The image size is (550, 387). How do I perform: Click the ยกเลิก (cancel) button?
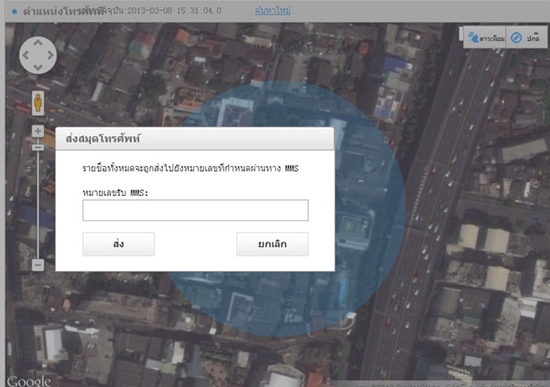click(272, 244)
